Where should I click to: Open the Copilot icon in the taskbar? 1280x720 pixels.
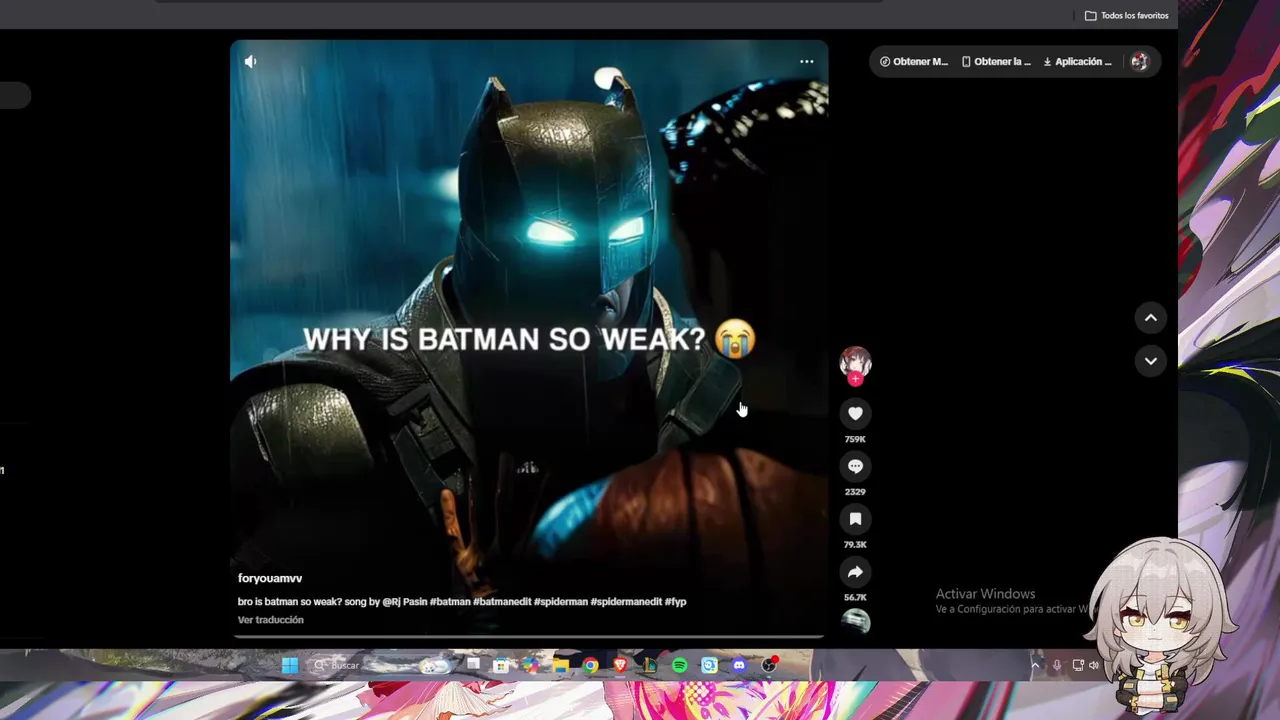[x=531, y=665]
